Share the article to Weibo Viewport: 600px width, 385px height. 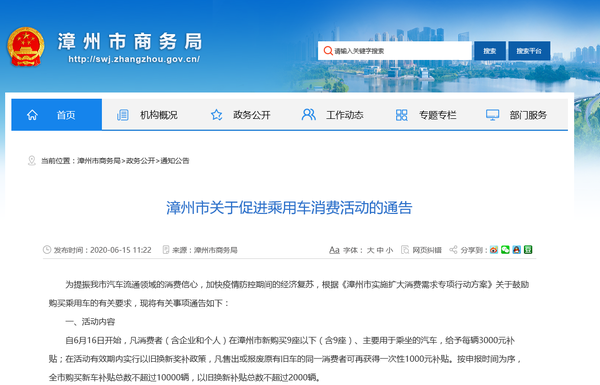[494, 250]
